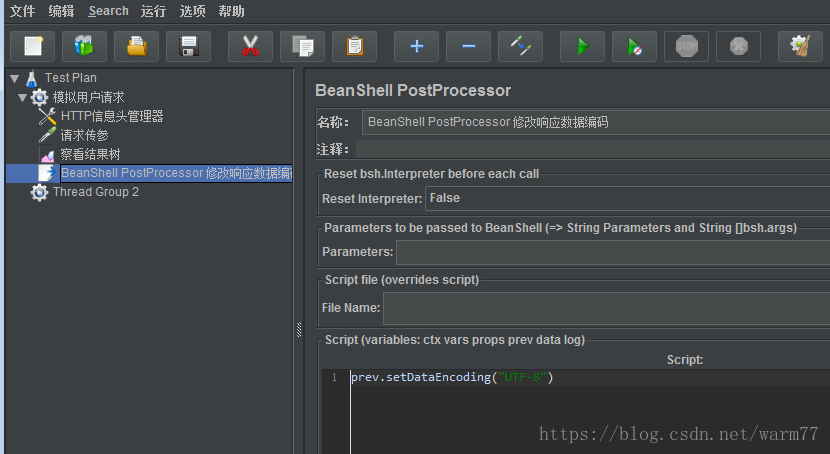Open the 选项 menu
Viewport: 830px width, 454px height.
193,11
